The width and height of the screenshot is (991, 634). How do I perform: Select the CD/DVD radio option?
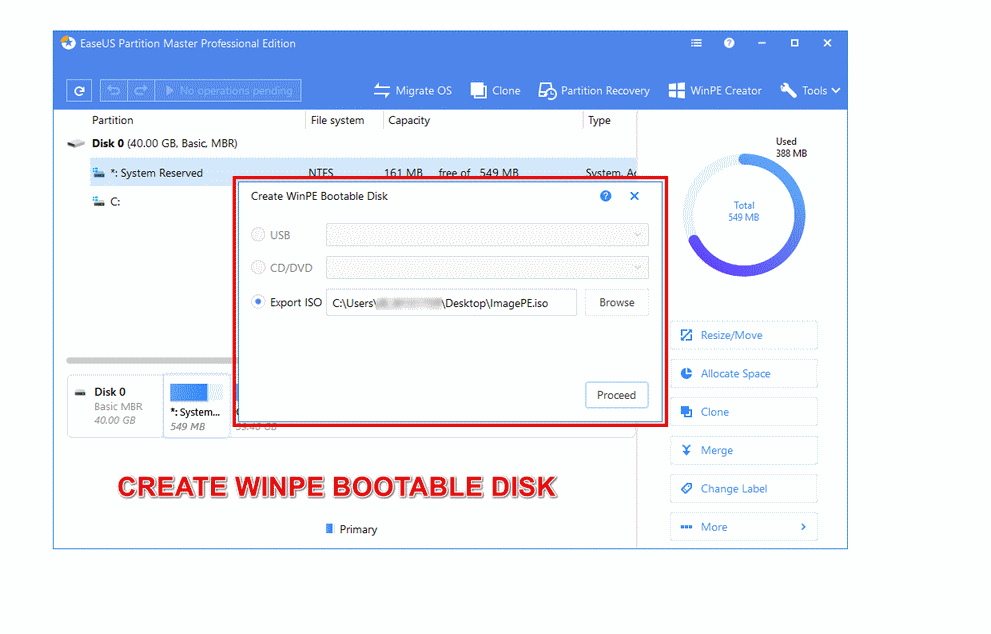tap(258, 267)
